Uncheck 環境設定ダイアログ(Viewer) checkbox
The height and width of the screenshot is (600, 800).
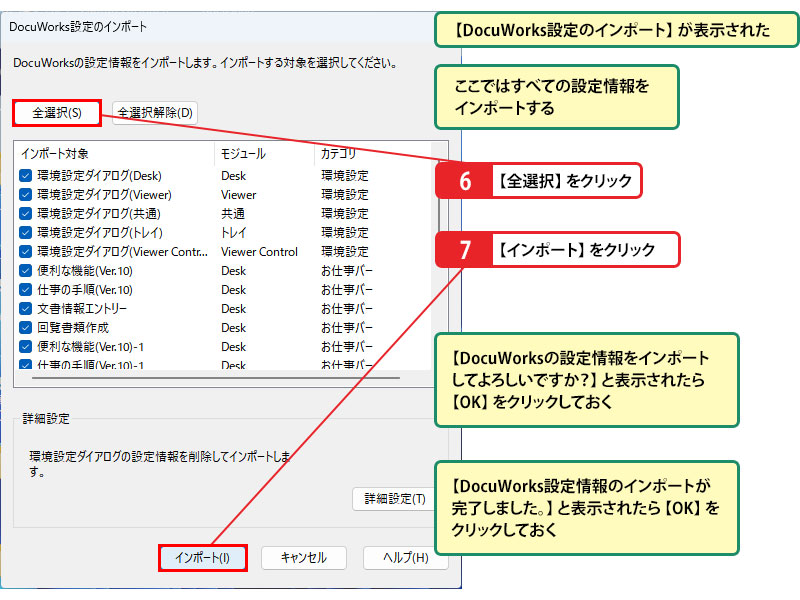tap(26, 195)
